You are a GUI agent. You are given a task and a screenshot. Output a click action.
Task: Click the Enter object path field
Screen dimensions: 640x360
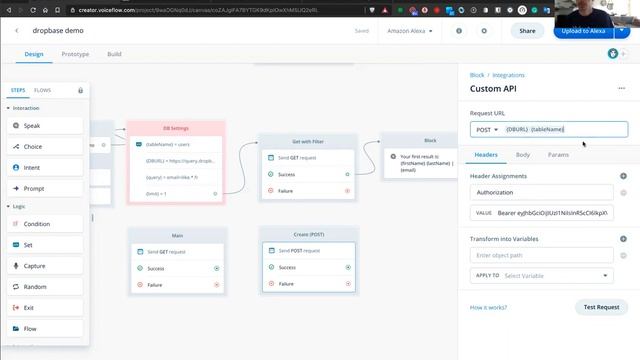(542, 255)
